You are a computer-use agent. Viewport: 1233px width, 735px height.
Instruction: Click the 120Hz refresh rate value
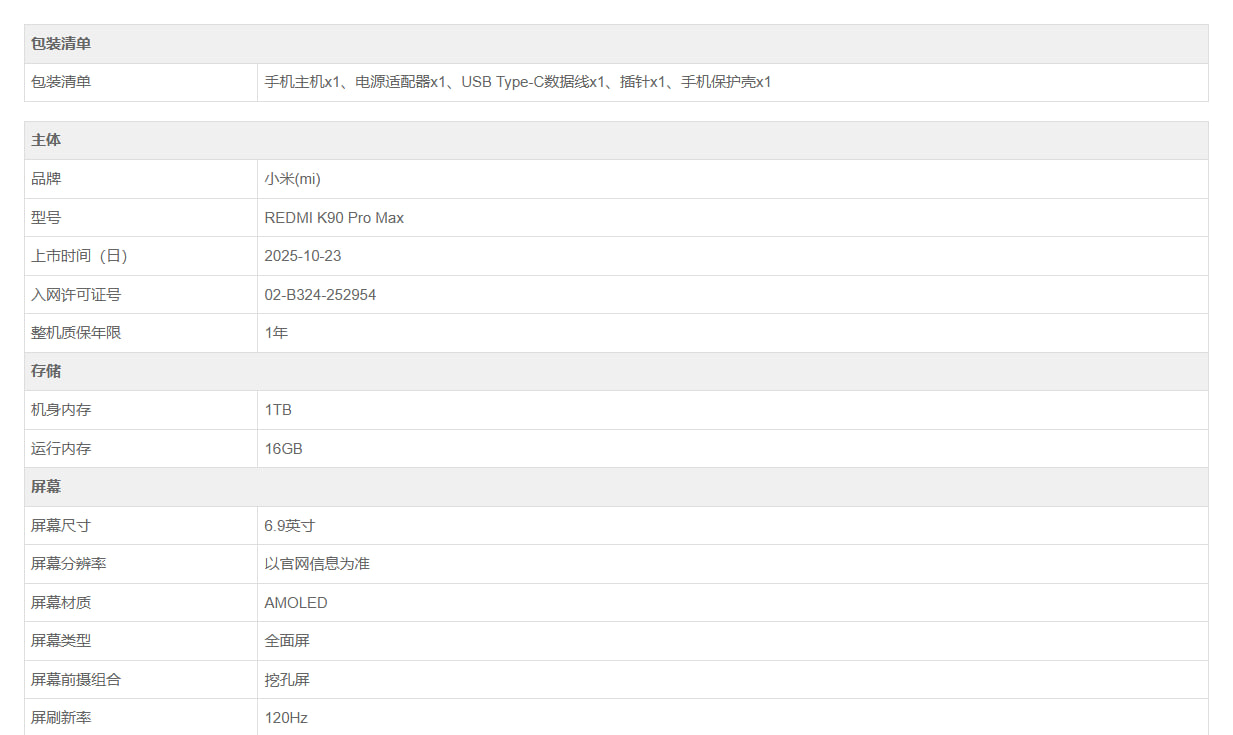point(286,718)
